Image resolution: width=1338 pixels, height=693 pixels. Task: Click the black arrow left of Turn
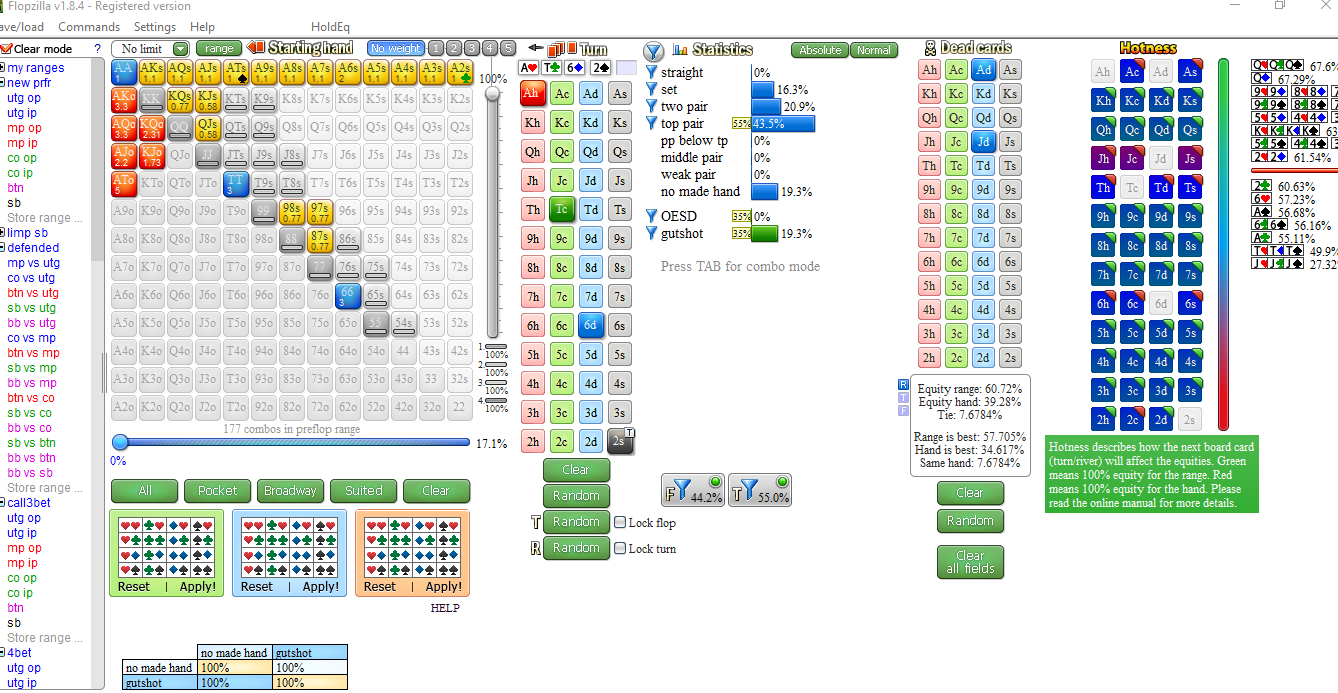(x=535, y=47)
